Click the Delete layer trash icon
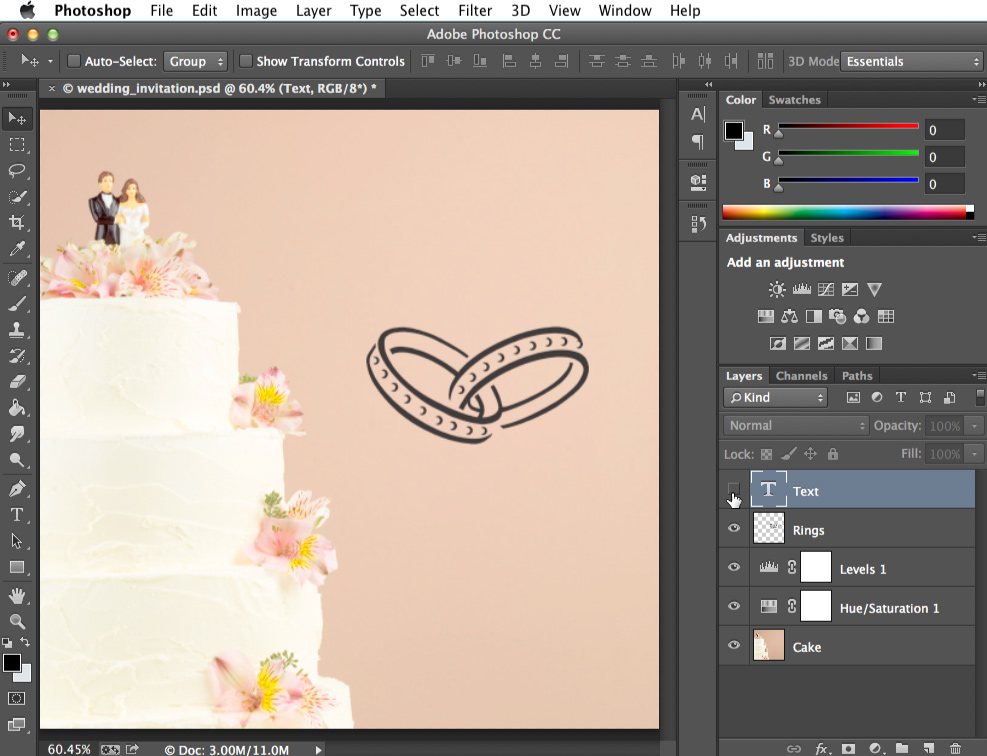Image resolution: width=987 pixels, height=756 pixels. (x=955, y=747)
